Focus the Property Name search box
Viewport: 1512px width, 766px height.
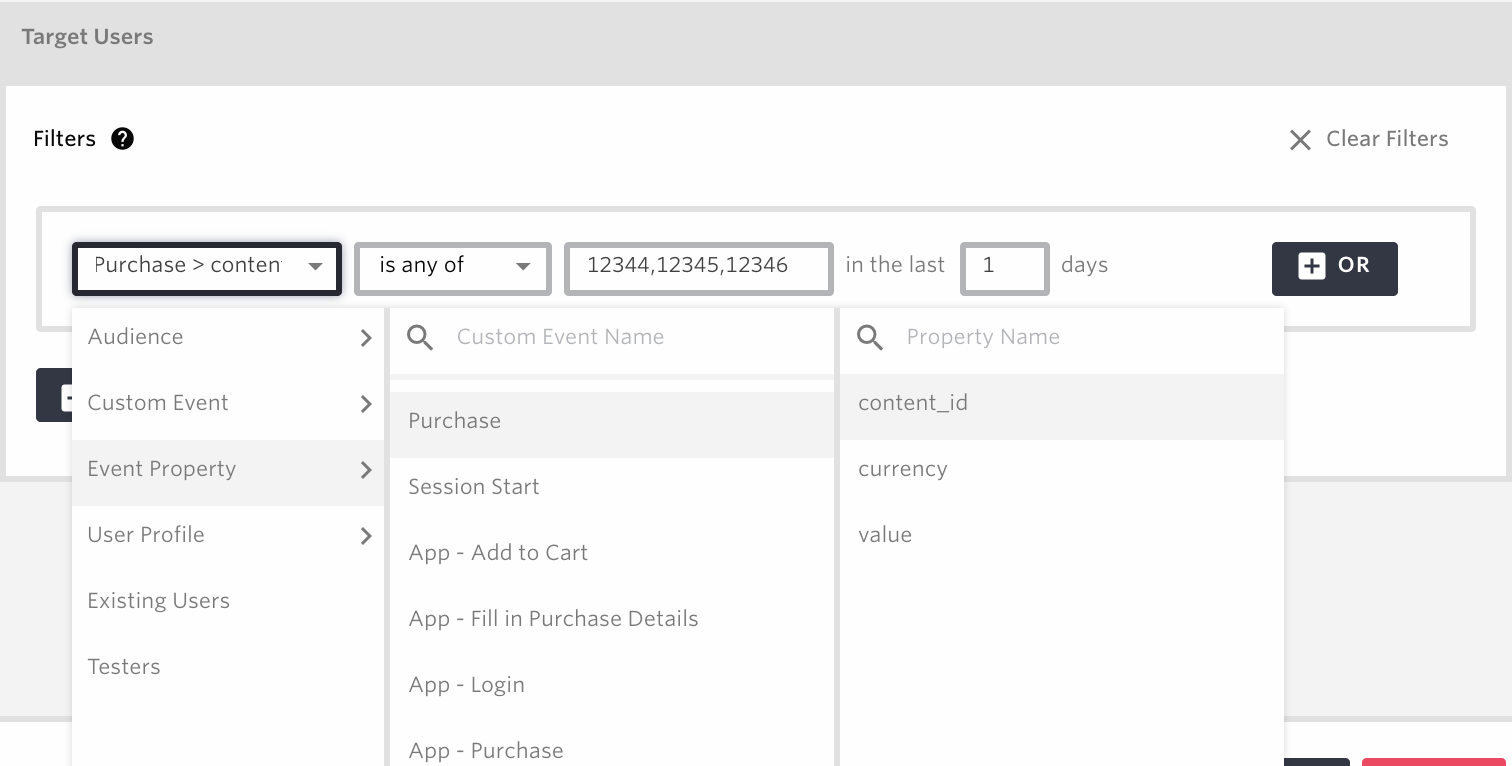pyautogui.click(x=1062, y=337)
